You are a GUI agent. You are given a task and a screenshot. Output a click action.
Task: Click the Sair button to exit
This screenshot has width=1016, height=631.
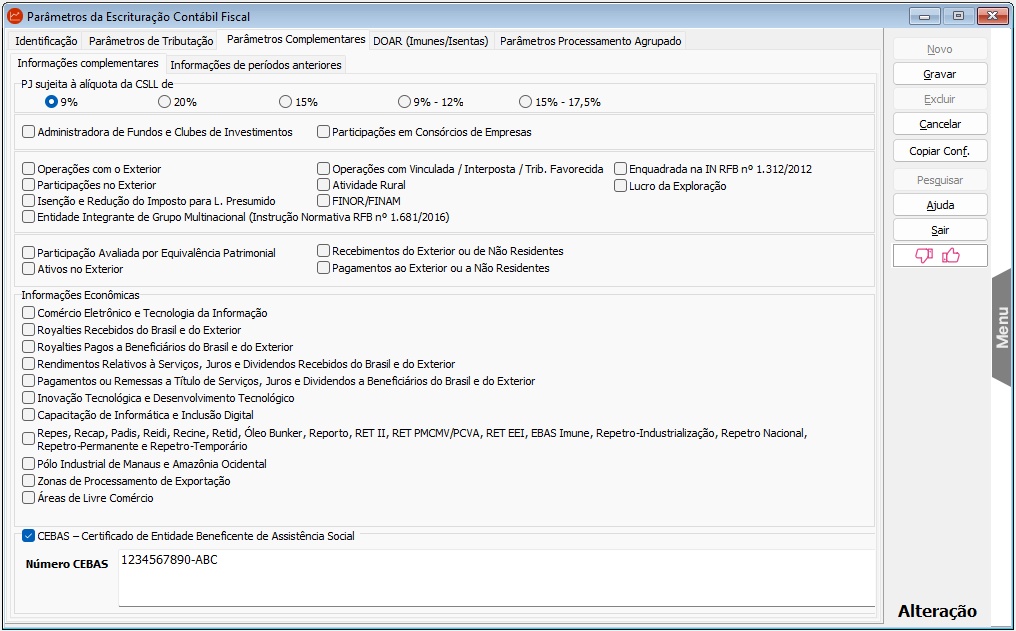(940, 230)
